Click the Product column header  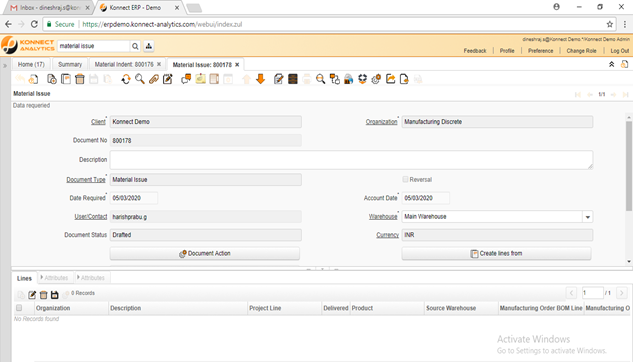coord(387,308)
